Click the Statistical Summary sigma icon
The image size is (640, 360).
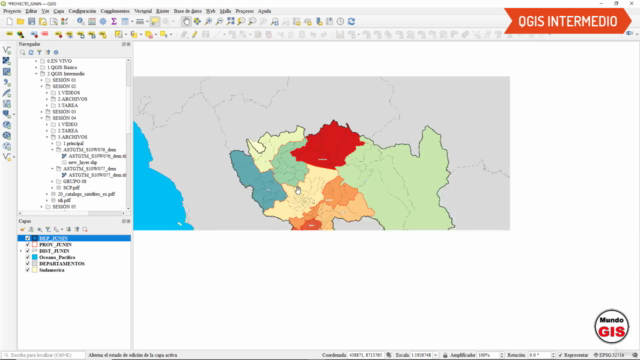pos(114,21)
